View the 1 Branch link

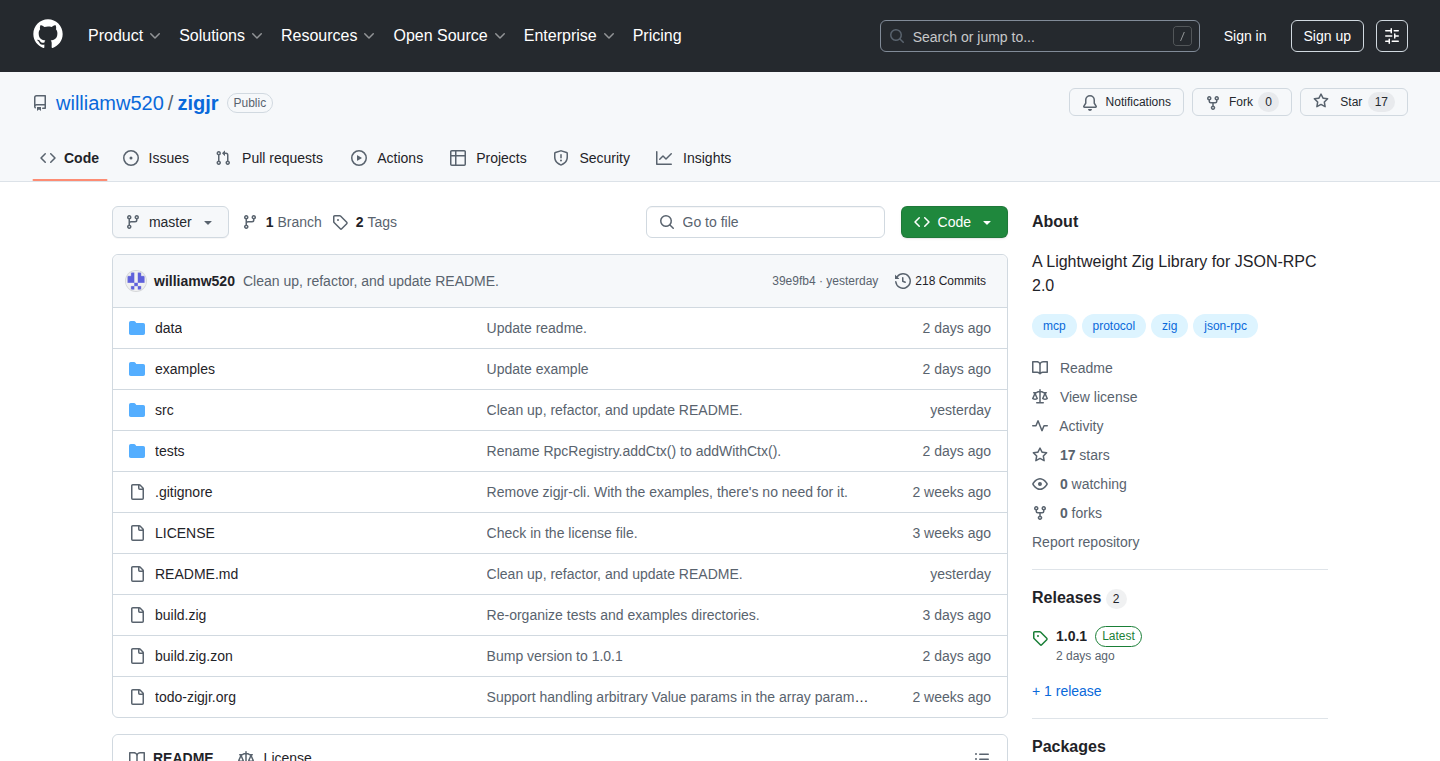pos(282,222)
